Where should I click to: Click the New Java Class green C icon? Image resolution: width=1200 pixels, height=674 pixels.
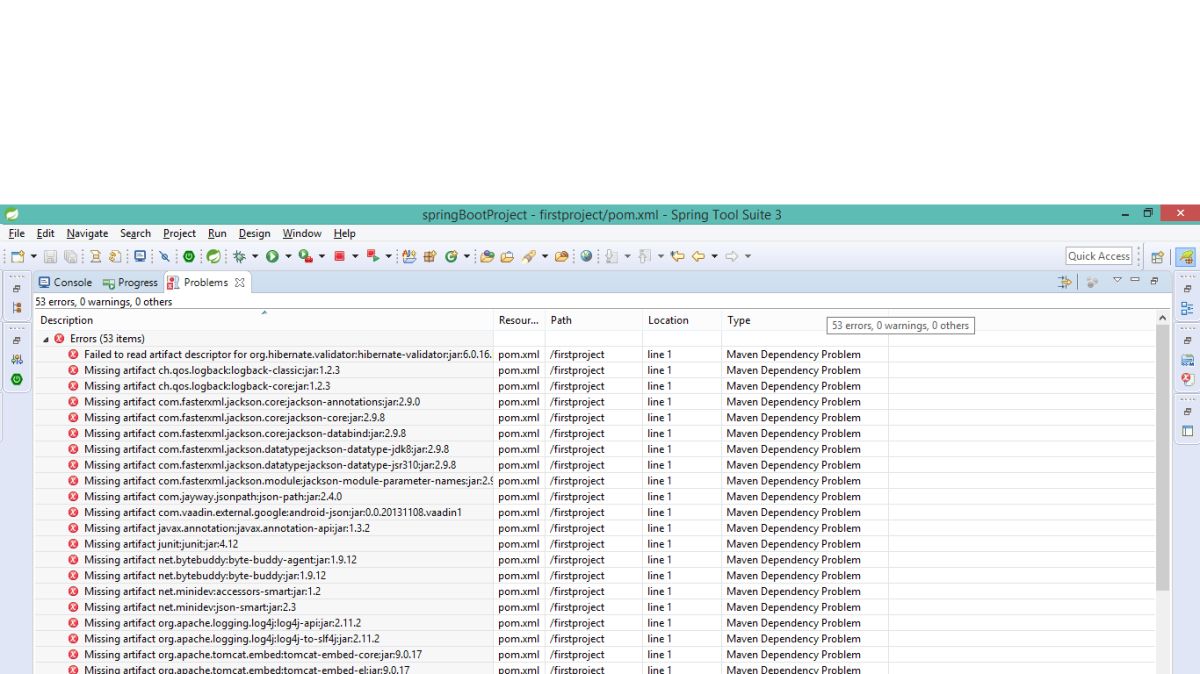pyautogui.click(x=451, y=257)
